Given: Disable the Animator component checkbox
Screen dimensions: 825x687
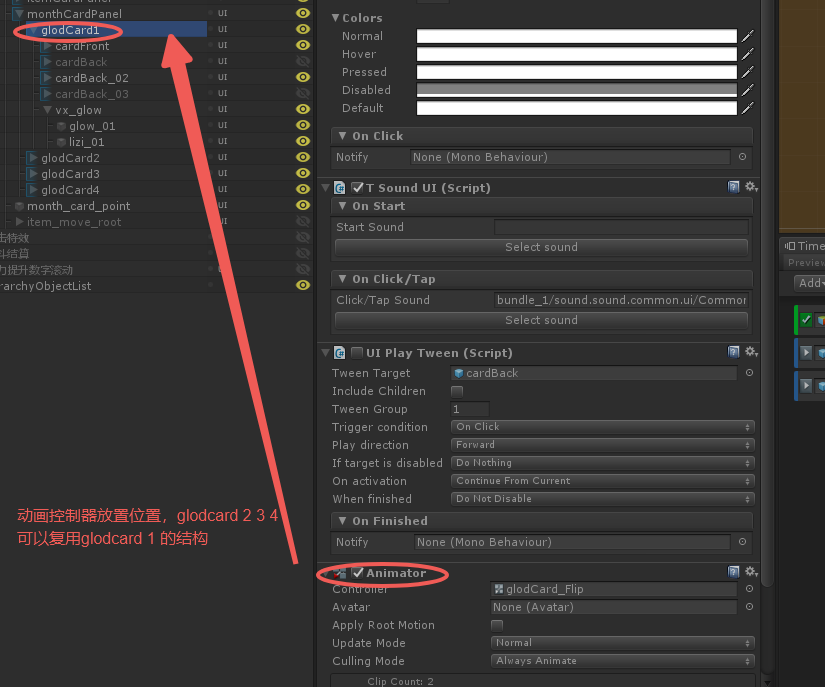Looking at the screenshot, I should click(358, 573).
